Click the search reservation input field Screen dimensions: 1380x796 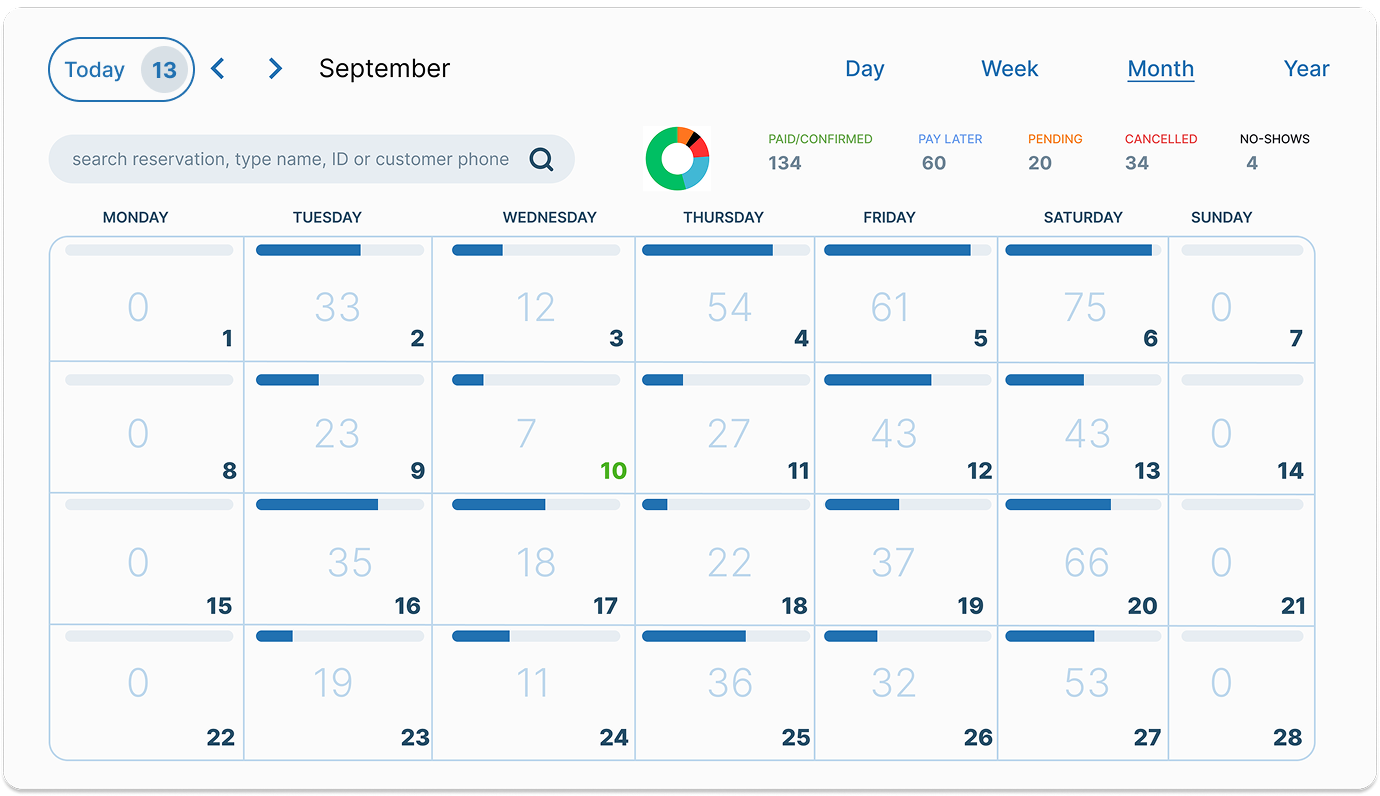[290, 159]
